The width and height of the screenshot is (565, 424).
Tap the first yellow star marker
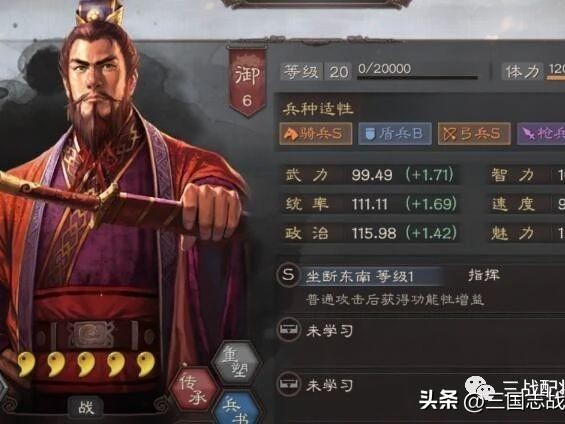[x=26, y=365]
